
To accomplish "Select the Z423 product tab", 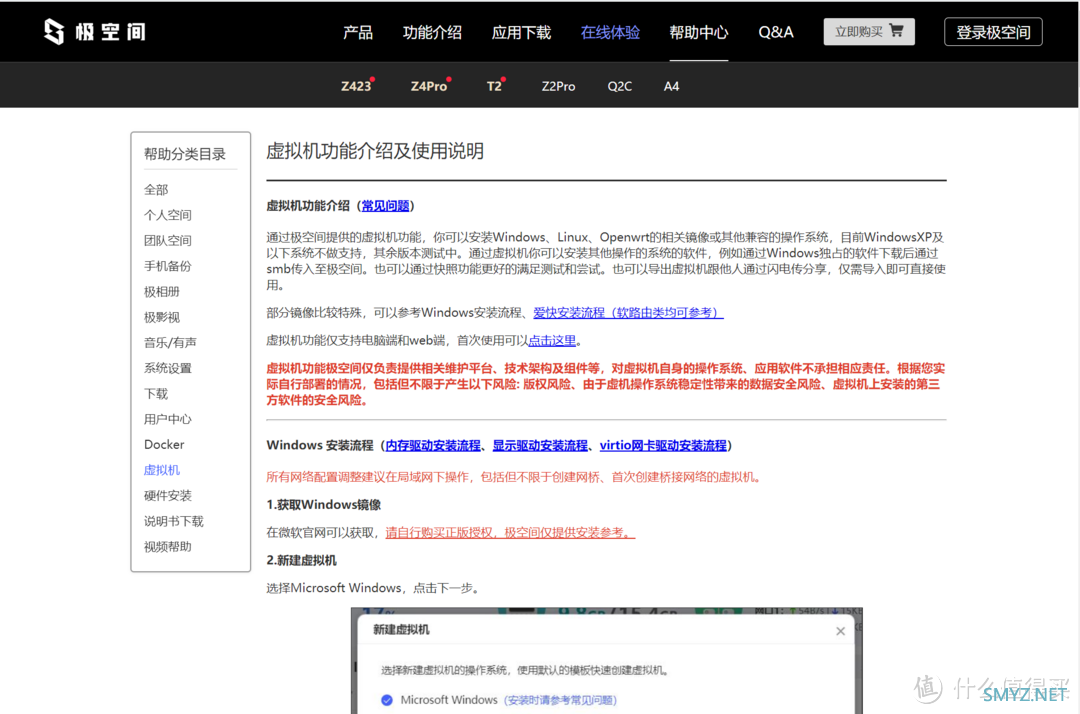I will [x=356, y=86].
